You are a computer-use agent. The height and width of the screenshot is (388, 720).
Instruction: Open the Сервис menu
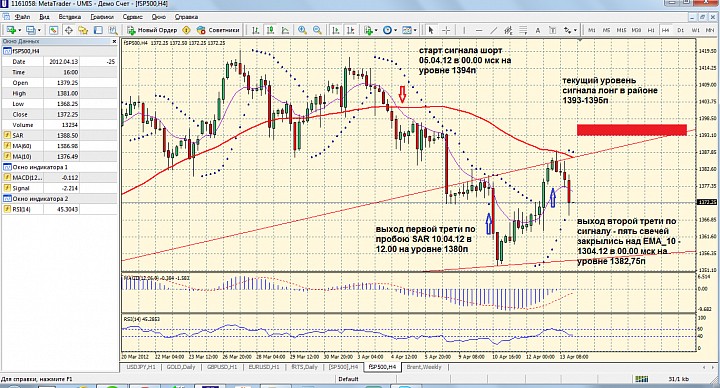[x=133, y=17]
